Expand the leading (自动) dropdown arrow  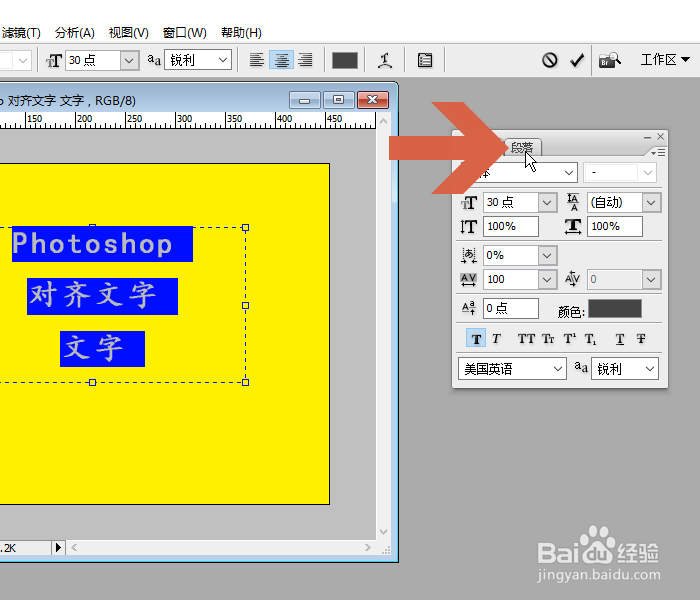(x=651, y=203)
